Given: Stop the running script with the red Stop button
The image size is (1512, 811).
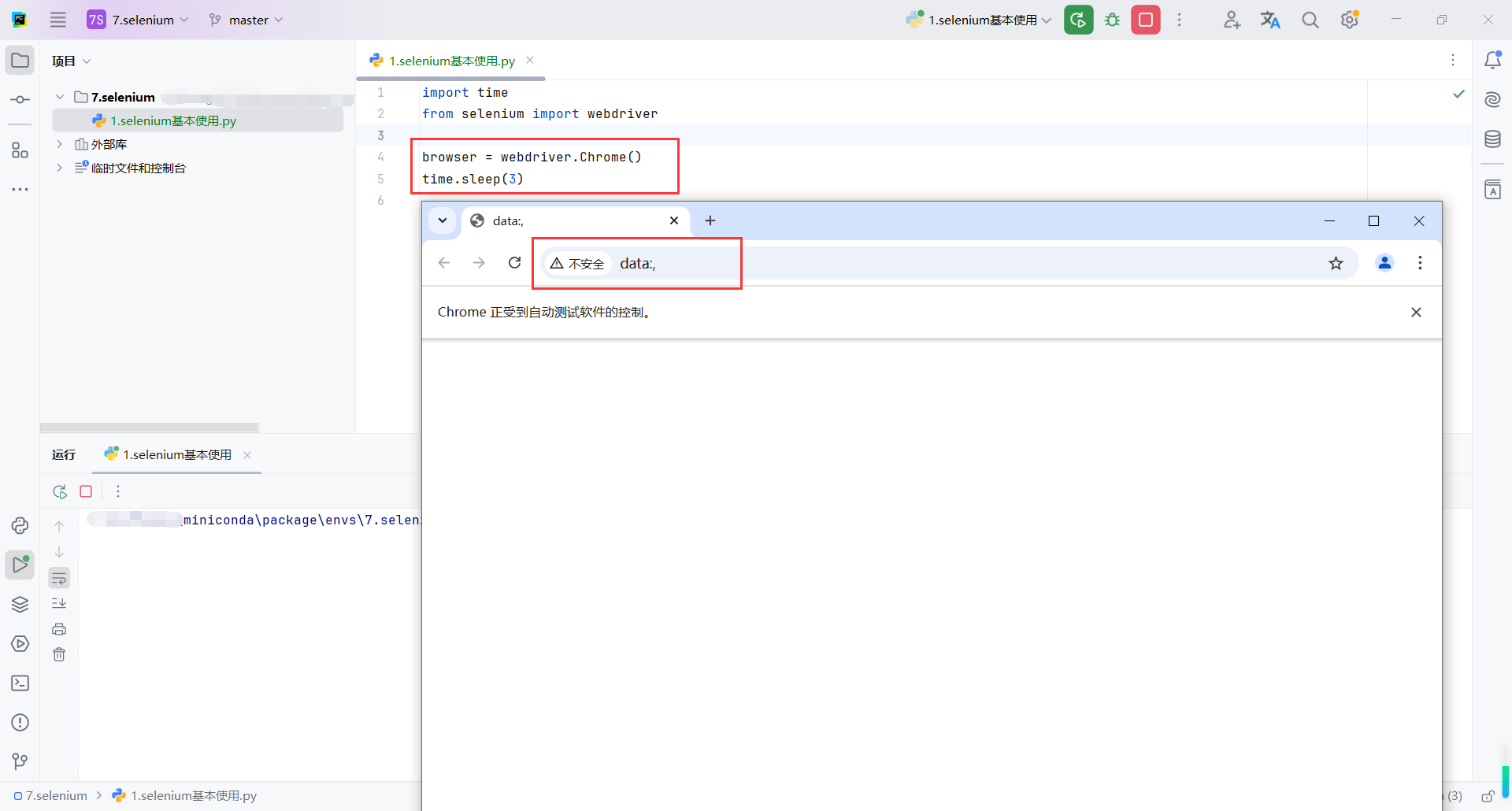Looking at the screenshot, I should pos(1146,20).
